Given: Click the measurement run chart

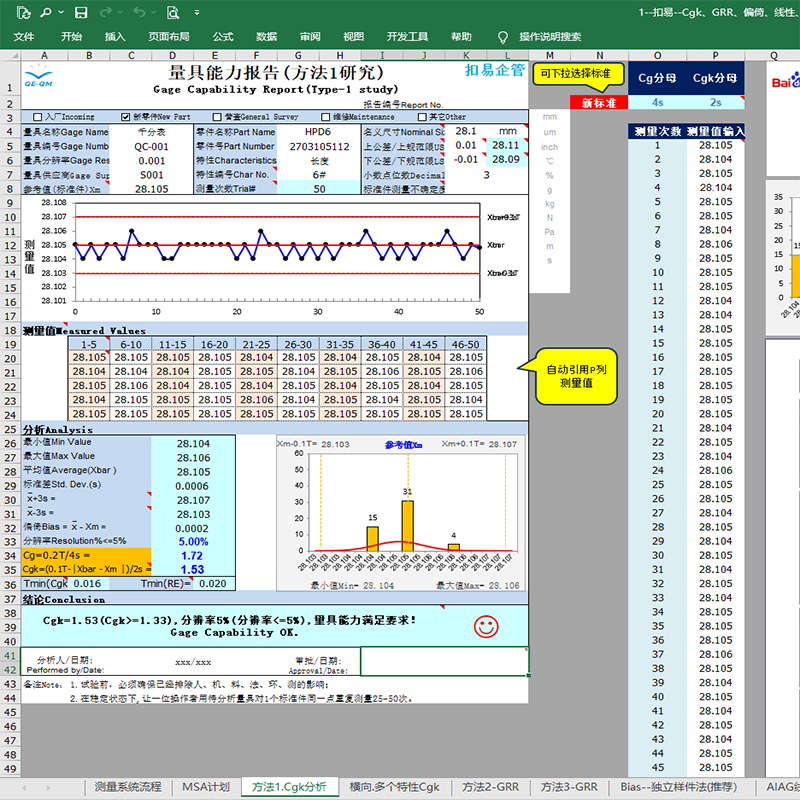Looking at the screenshot, I should (272, 257).
